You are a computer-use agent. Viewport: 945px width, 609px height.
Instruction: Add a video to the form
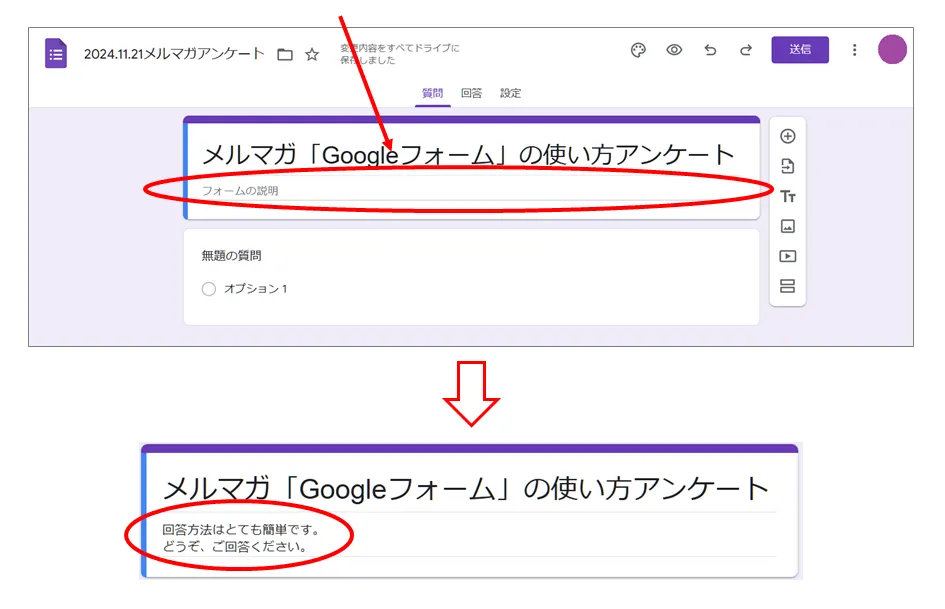787,256
